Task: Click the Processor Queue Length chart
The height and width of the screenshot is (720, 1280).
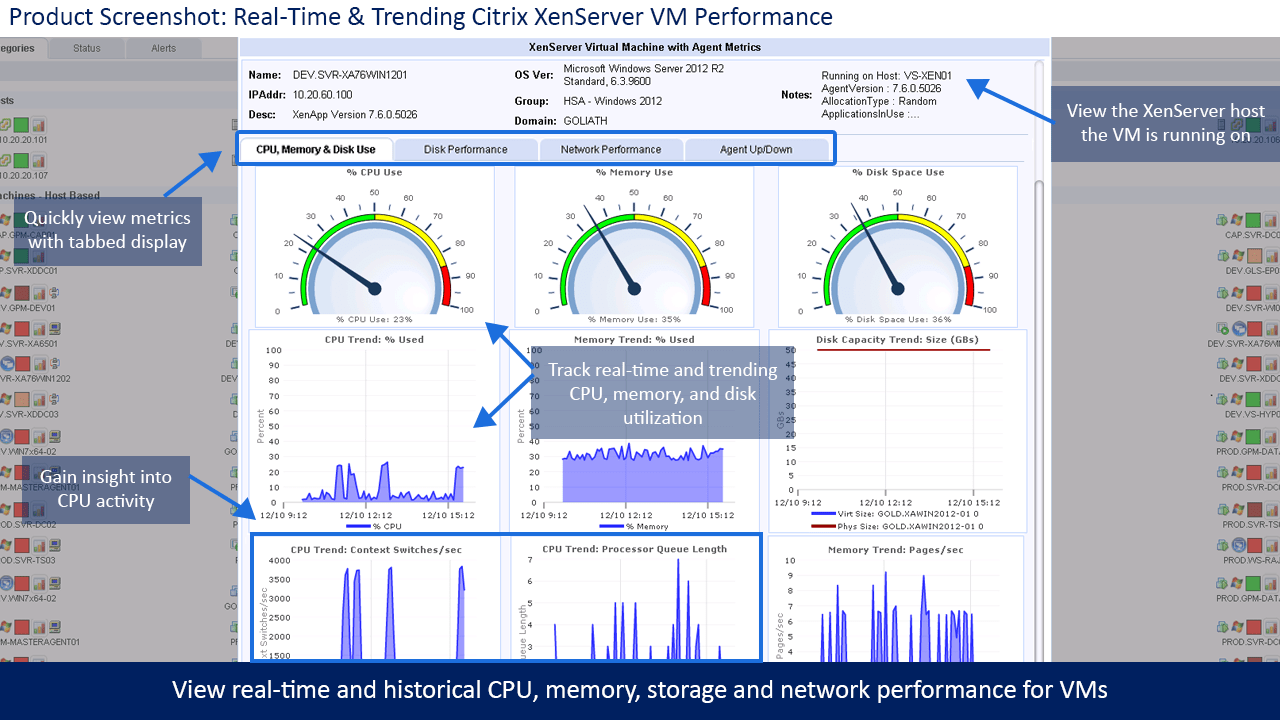Action: (x=634, y=598)
